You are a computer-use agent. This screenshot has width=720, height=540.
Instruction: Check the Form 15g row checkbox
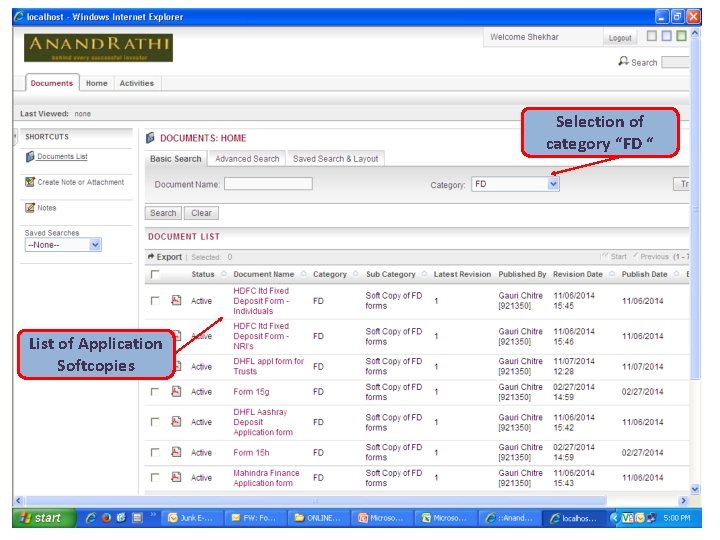[x=155, y=392]
